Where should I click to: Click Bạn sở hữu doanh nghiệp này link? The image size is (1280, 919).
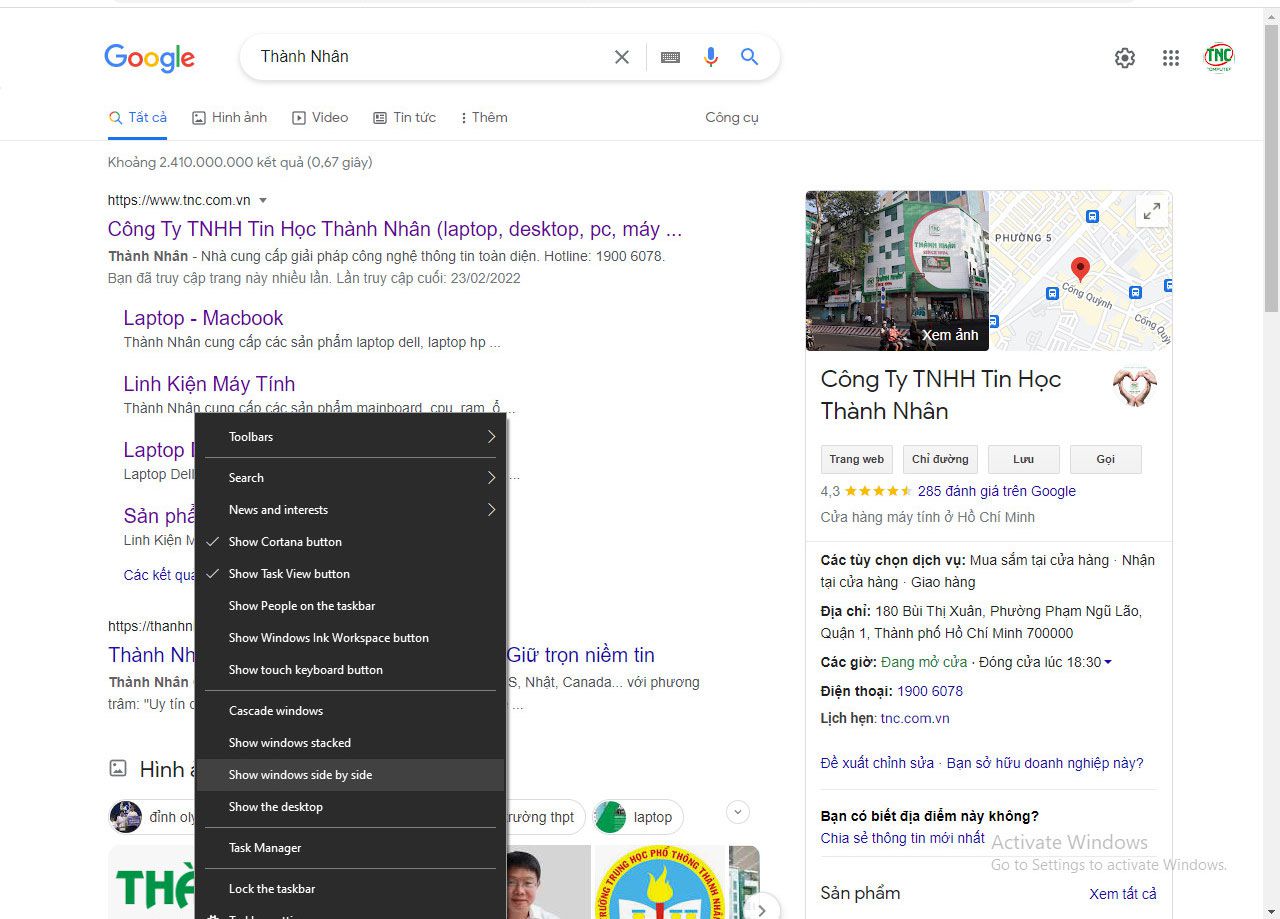click(1045, 763)
